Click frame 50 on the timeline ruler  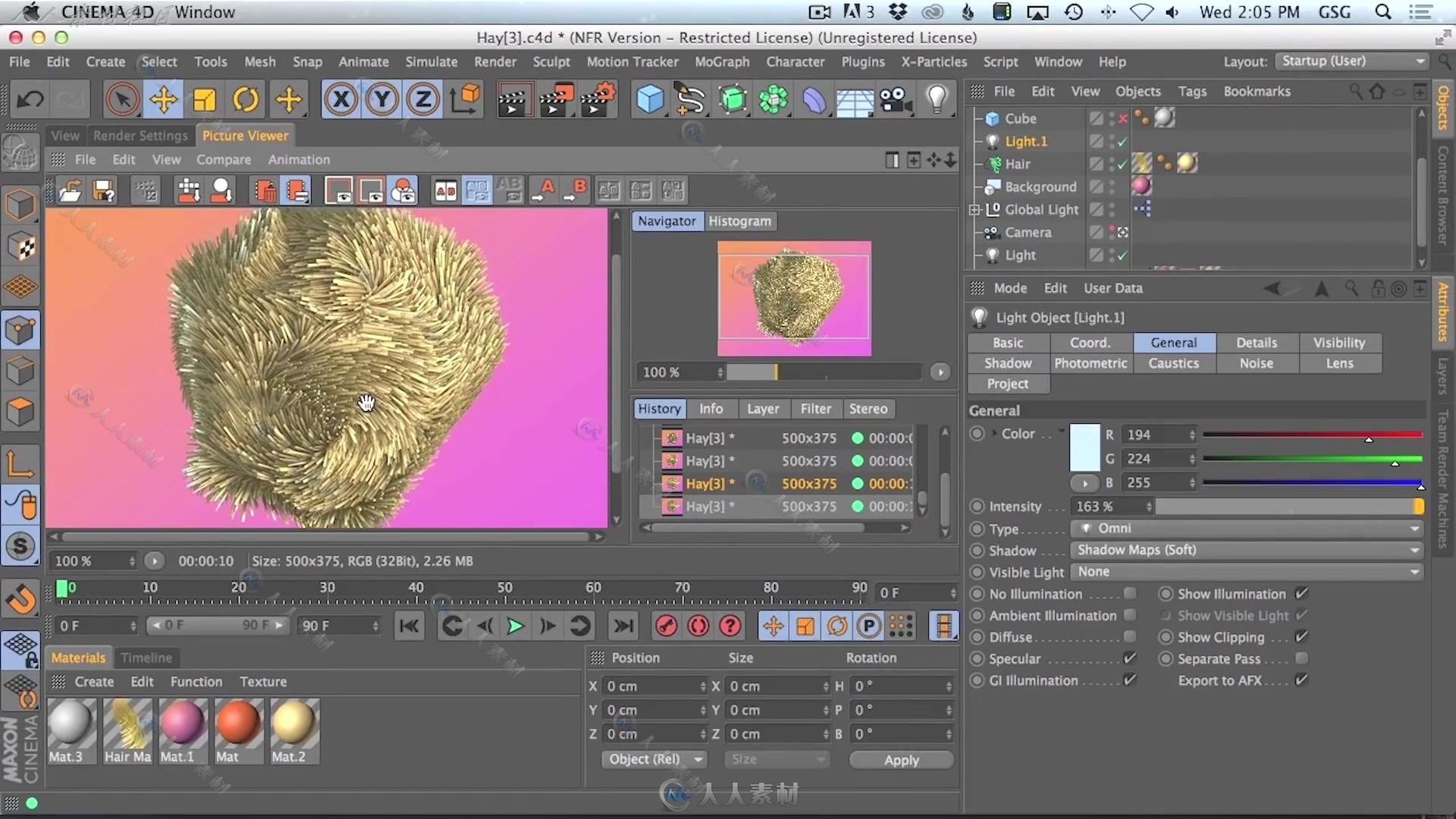tap(504, 588)
